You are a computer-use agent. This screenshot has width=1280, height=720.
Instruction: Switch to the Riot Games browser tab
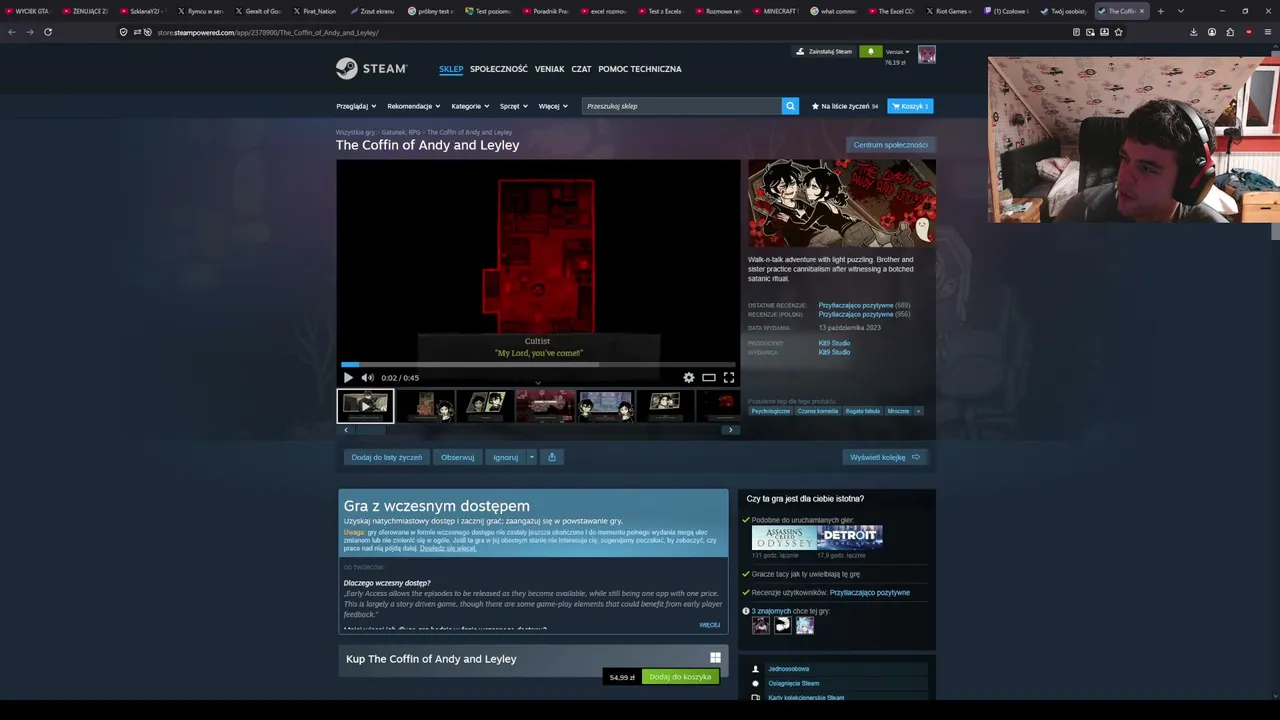point(947,11)
